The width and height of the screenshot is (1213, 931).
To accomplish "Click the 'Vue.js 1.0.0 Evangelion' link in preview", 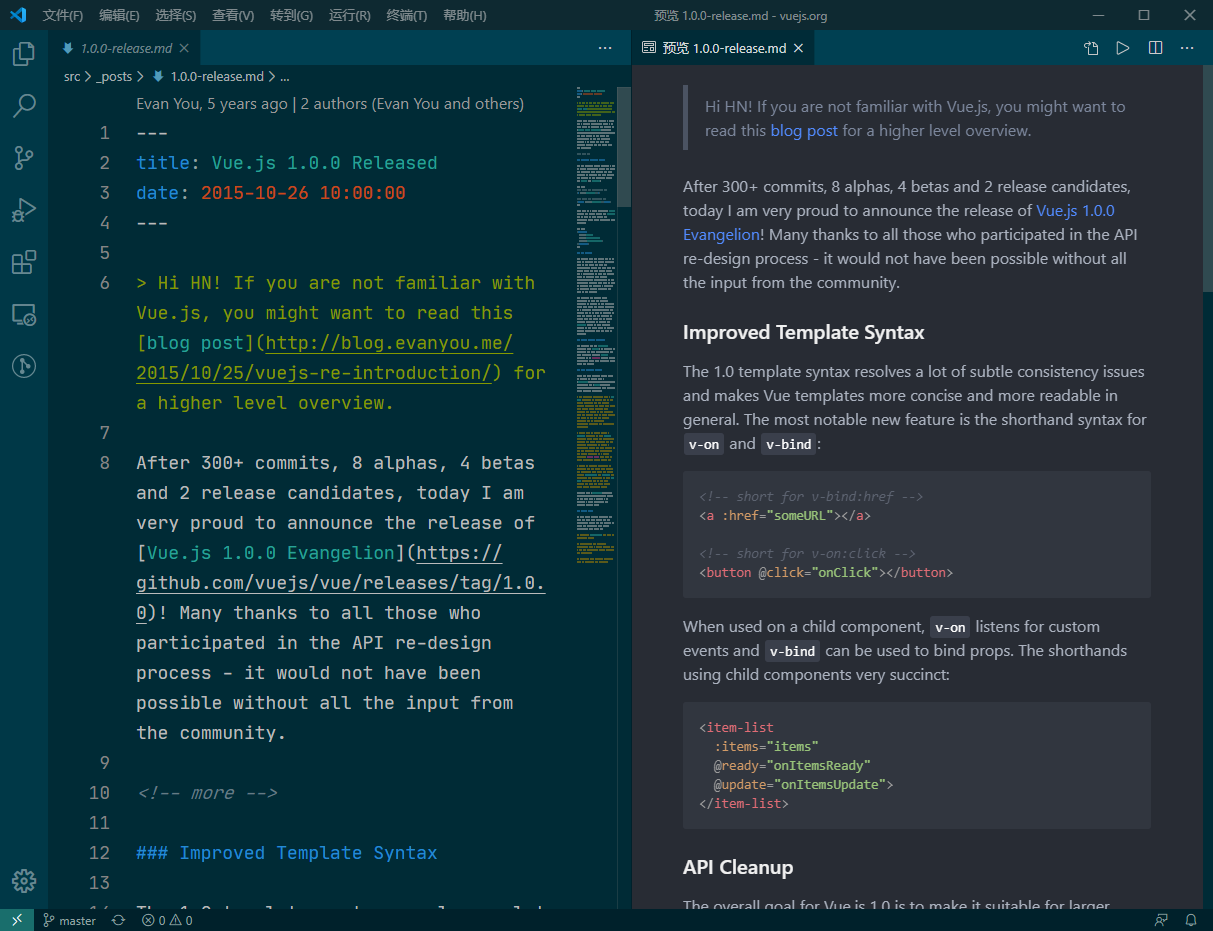I will 898,222.
